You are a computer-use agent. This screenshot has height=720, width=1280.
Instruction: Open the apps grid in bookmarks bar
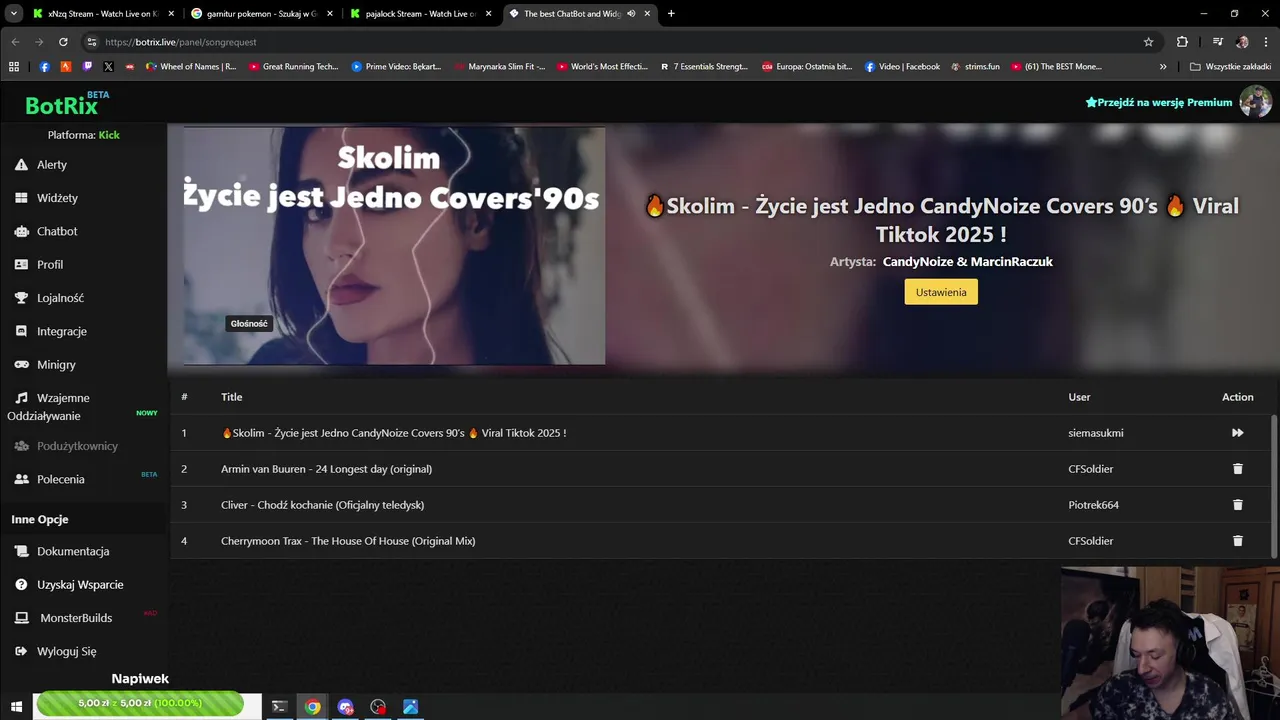click(14, 67)
